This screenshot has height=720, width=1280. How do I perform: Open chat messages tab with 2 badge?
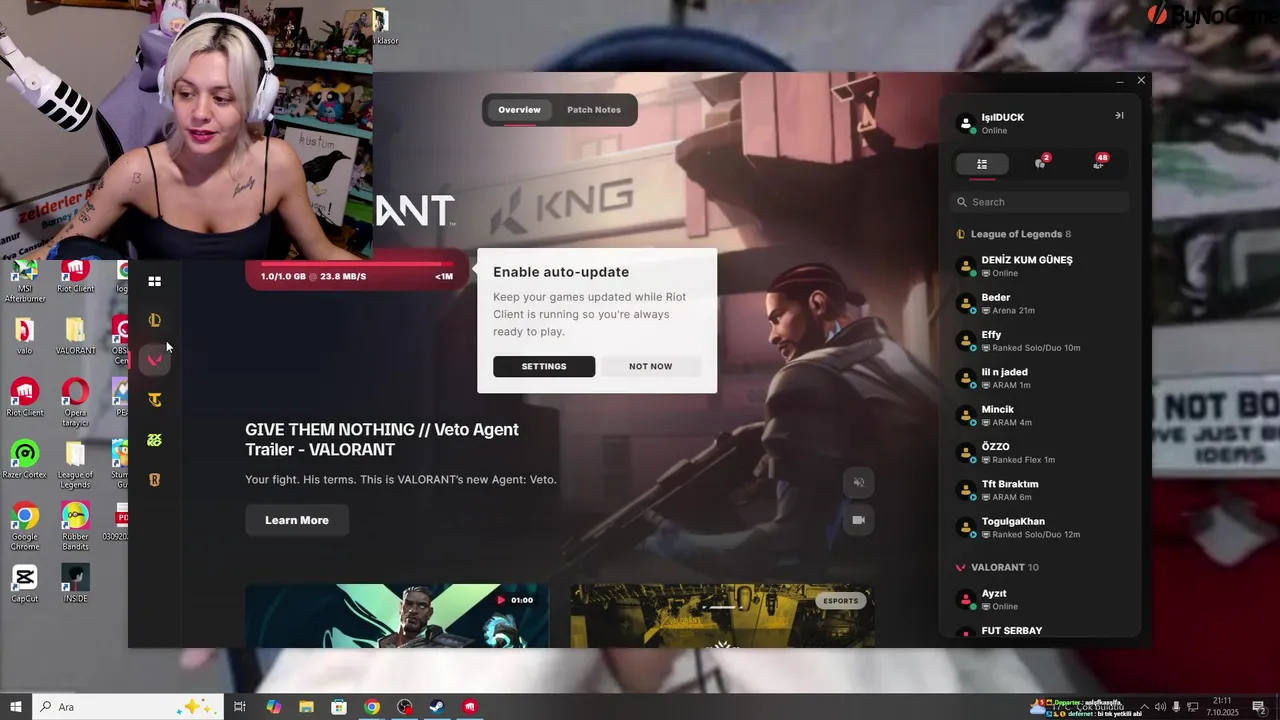(1040, 164)
